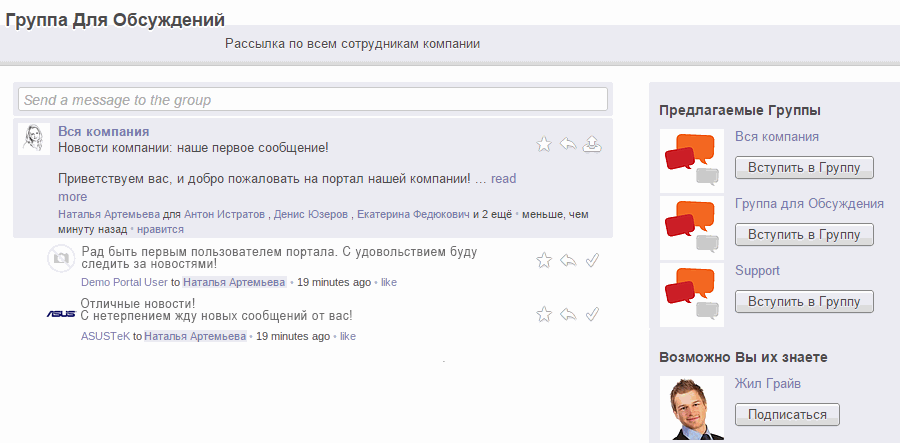900x443 pixels.
Task: Star the Demo Portal User comment
Action: 543,261
